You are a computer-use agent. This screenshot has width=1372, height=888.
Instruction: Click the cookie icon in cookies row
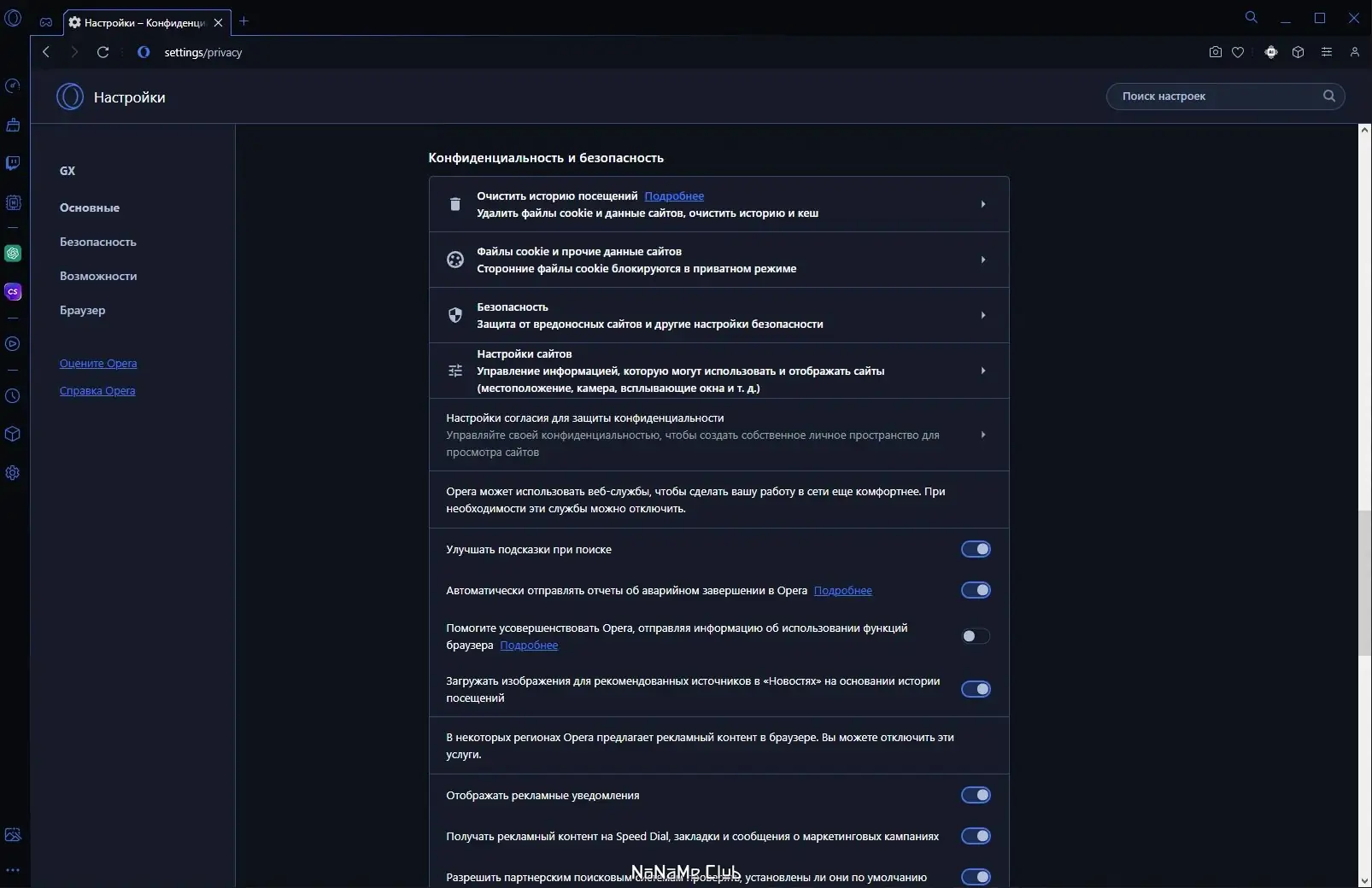[455, 260]
